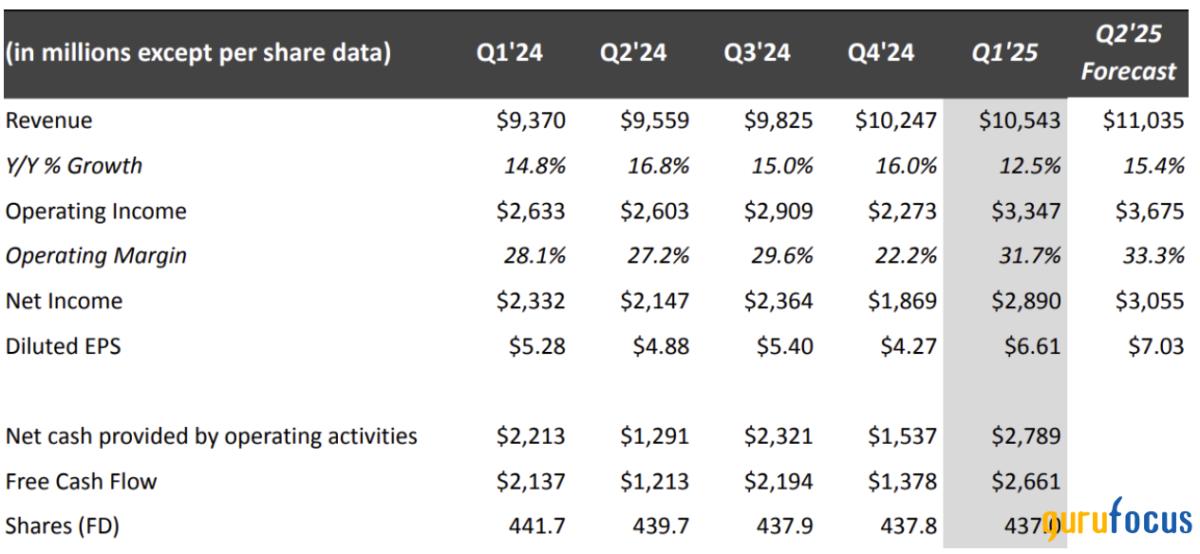Image resolution: width=1200 pixels, height=554 pixels.
Task: Click the Net Income row label
Action: pyautogui.click(x=62, y=301)
